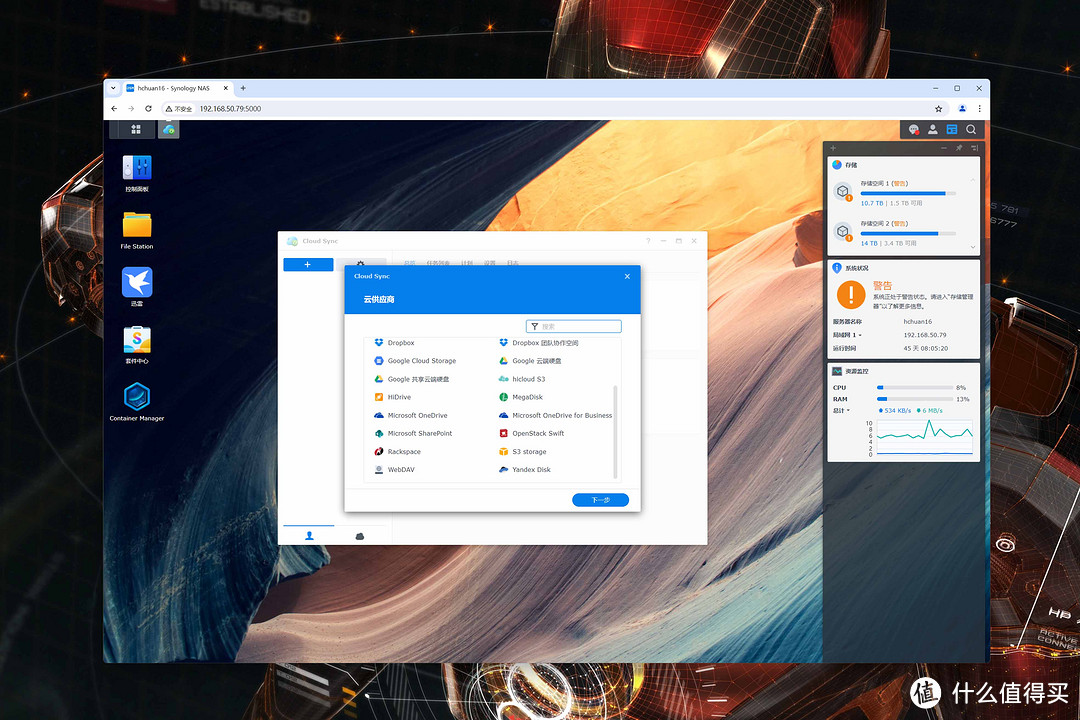The image size is (1080, 720).
Task: Open the Control Panel desktop icon
Action: [x=137, y=169]
